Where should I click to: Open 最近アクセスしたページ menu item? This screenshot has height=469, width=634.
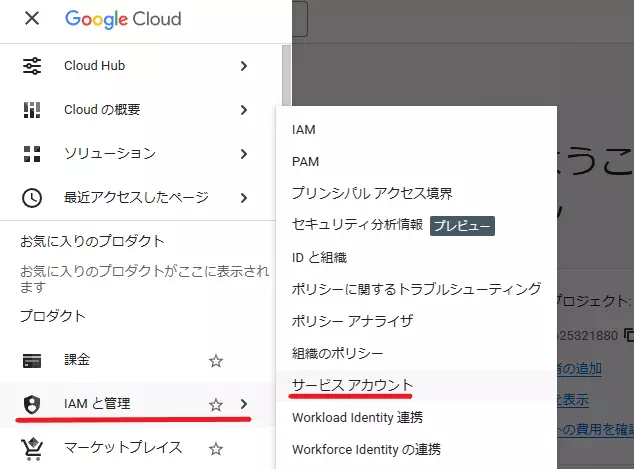[x=137, y=198]
